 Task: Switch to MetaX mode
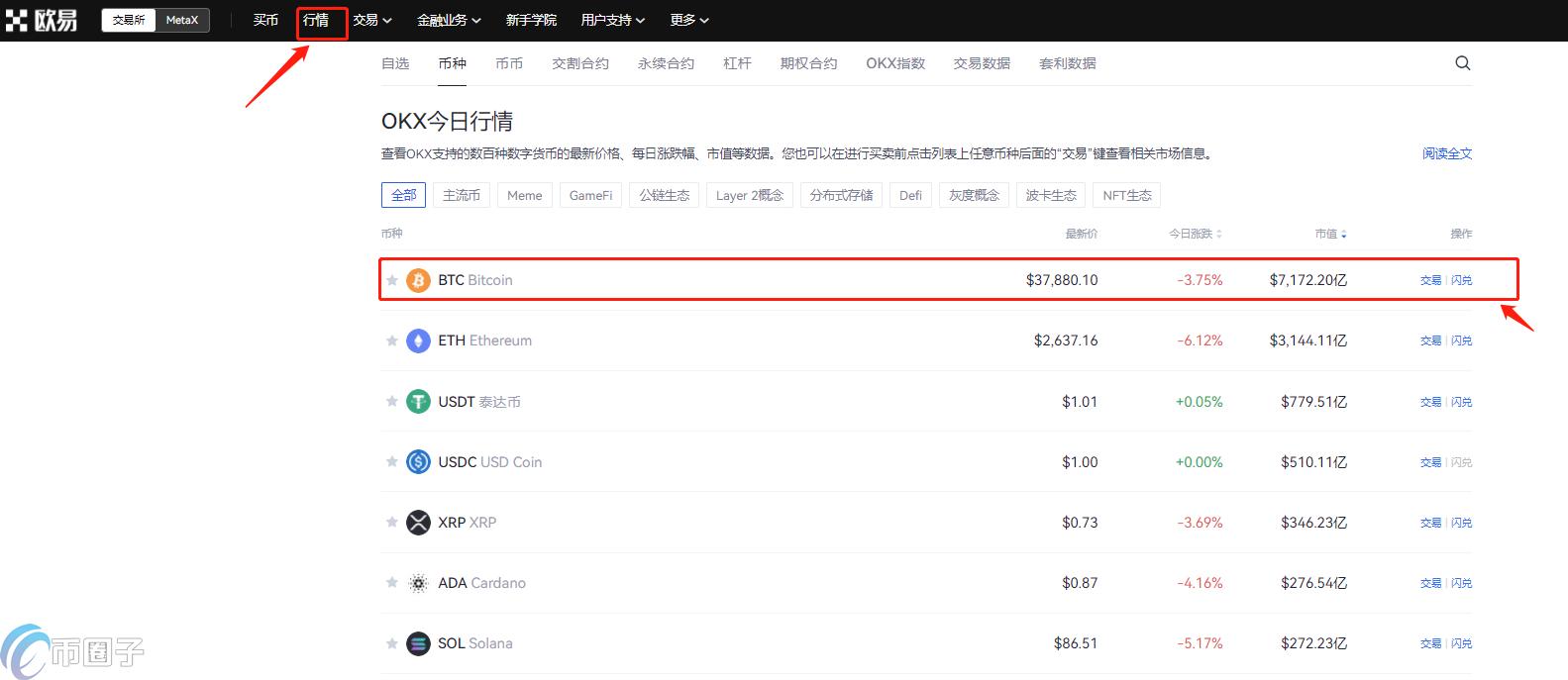[182, 20]
